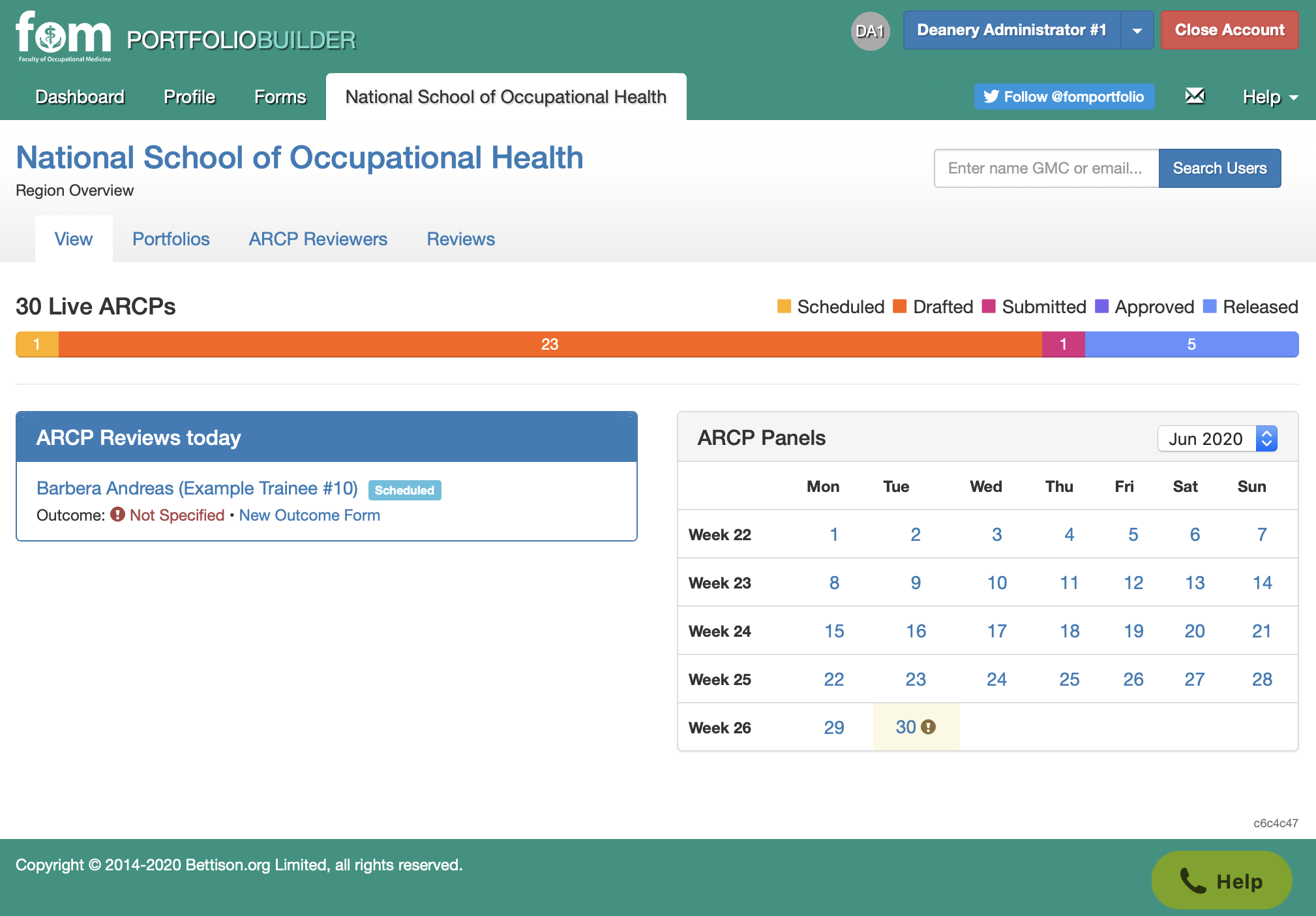The width and height of the screenshot is (1316, 916).
Task: Click the 30 Live ARCPs heading
Action: [96, 306]
